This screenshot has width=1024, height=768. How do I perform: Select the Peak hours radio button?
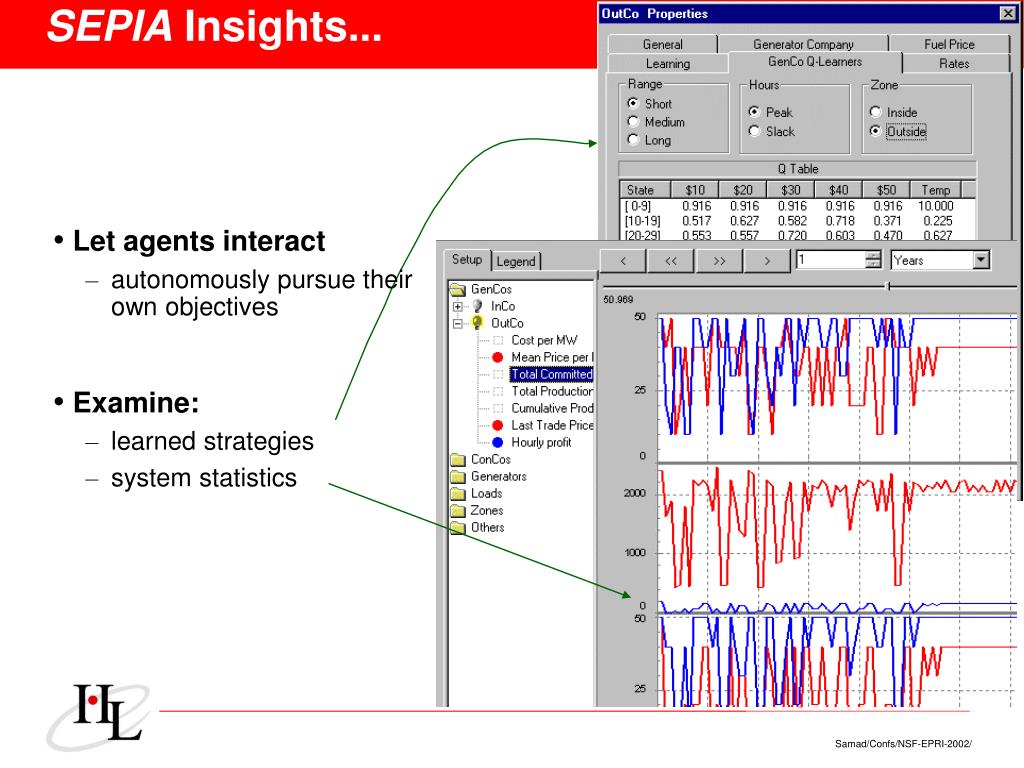pyautogui.click(x=754, y=112)
